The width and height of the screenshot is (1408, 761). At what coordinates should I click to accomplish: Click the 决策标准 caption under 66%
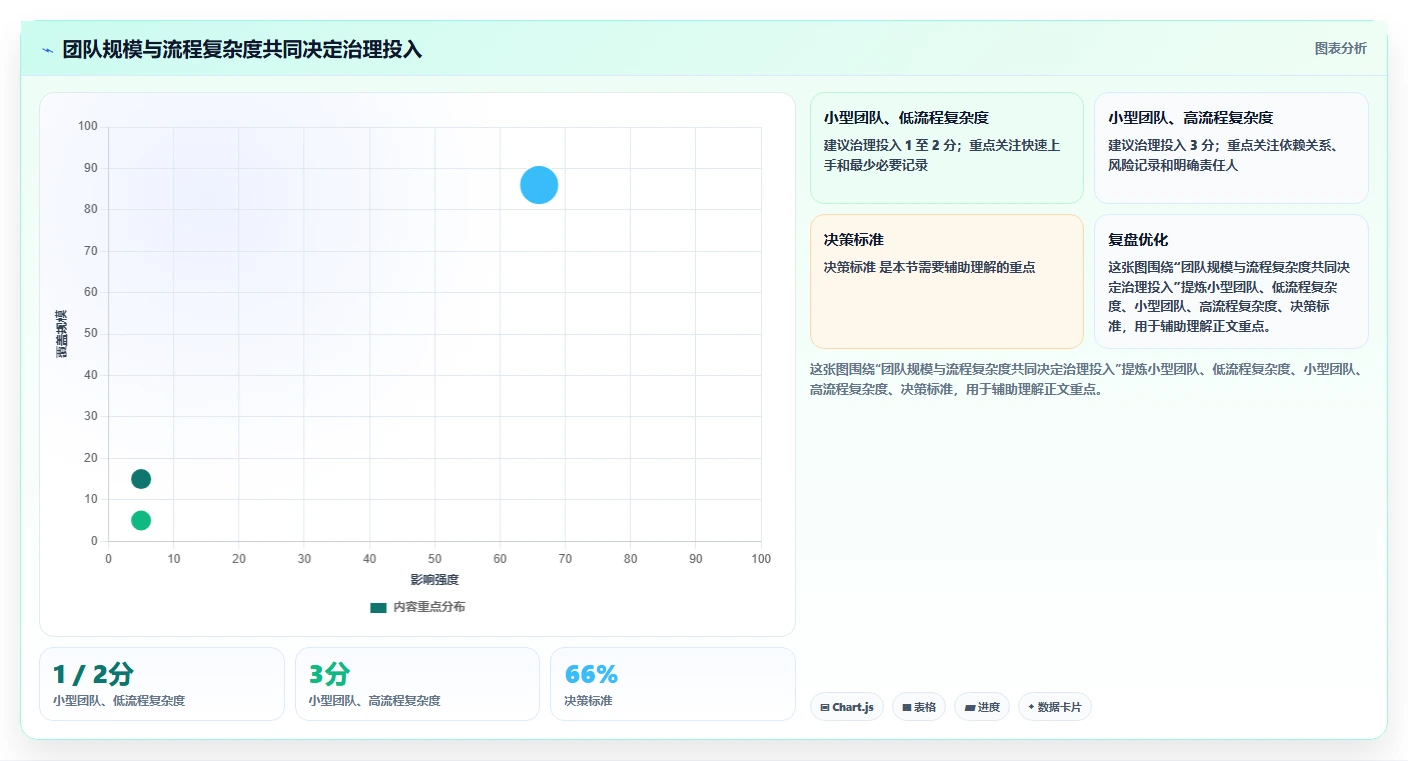[588, 701]
